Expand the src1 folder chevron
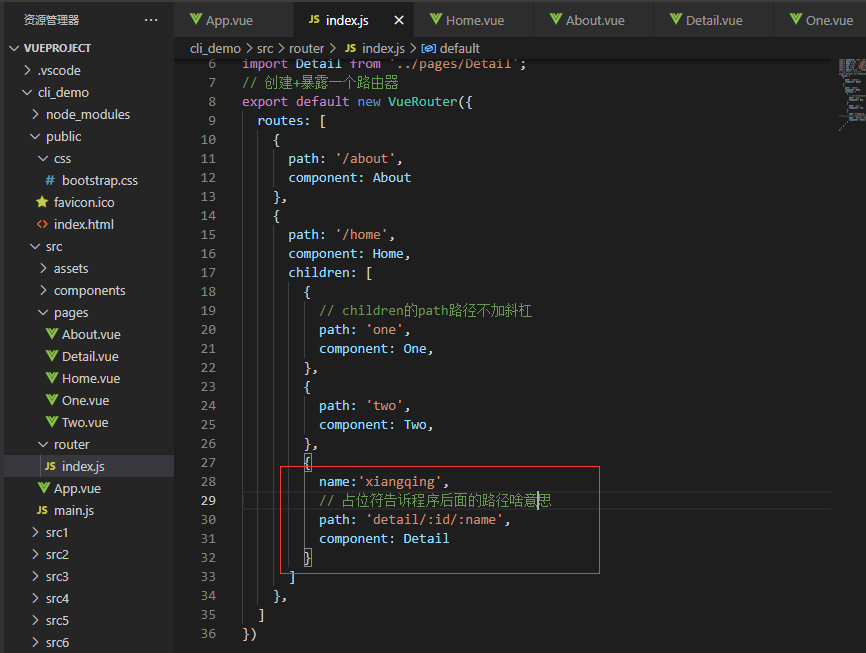 click(36, 533)
